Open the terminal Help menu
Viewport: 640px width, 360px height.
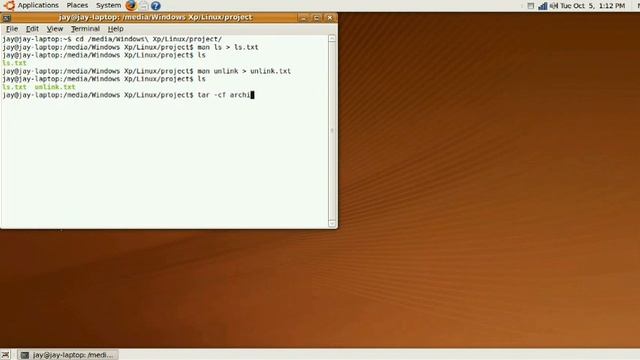pos(116,29)
